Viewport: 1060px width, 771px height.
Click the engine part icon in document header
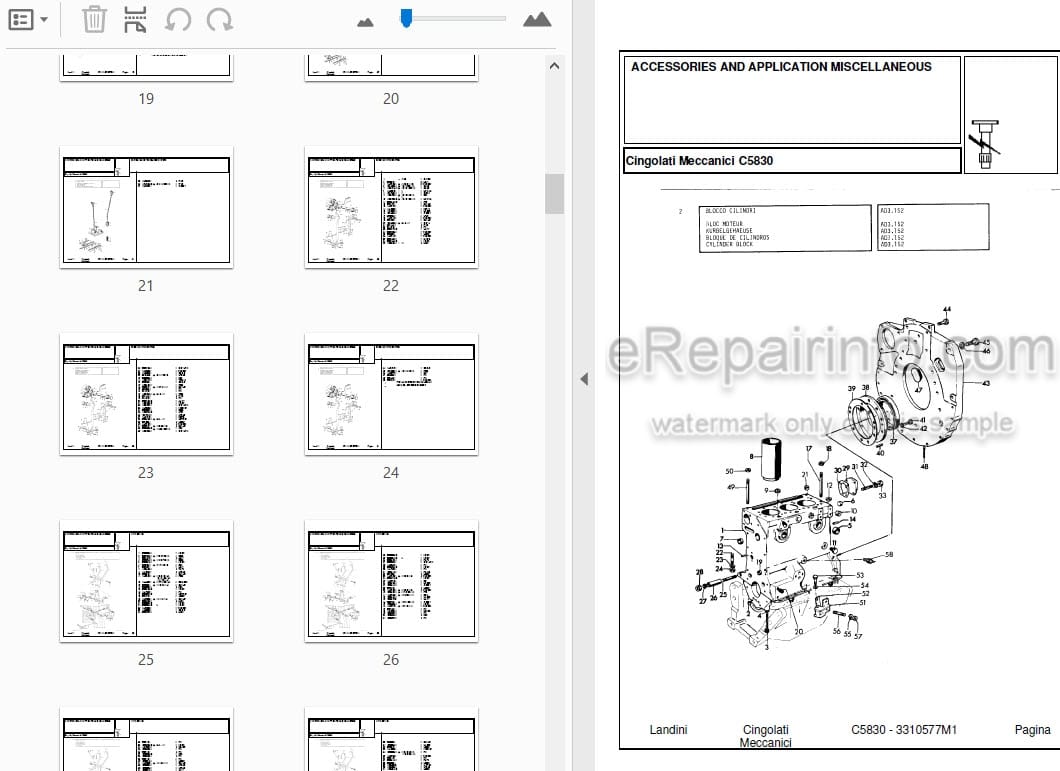pyautogui.click(x=985, y=144)
